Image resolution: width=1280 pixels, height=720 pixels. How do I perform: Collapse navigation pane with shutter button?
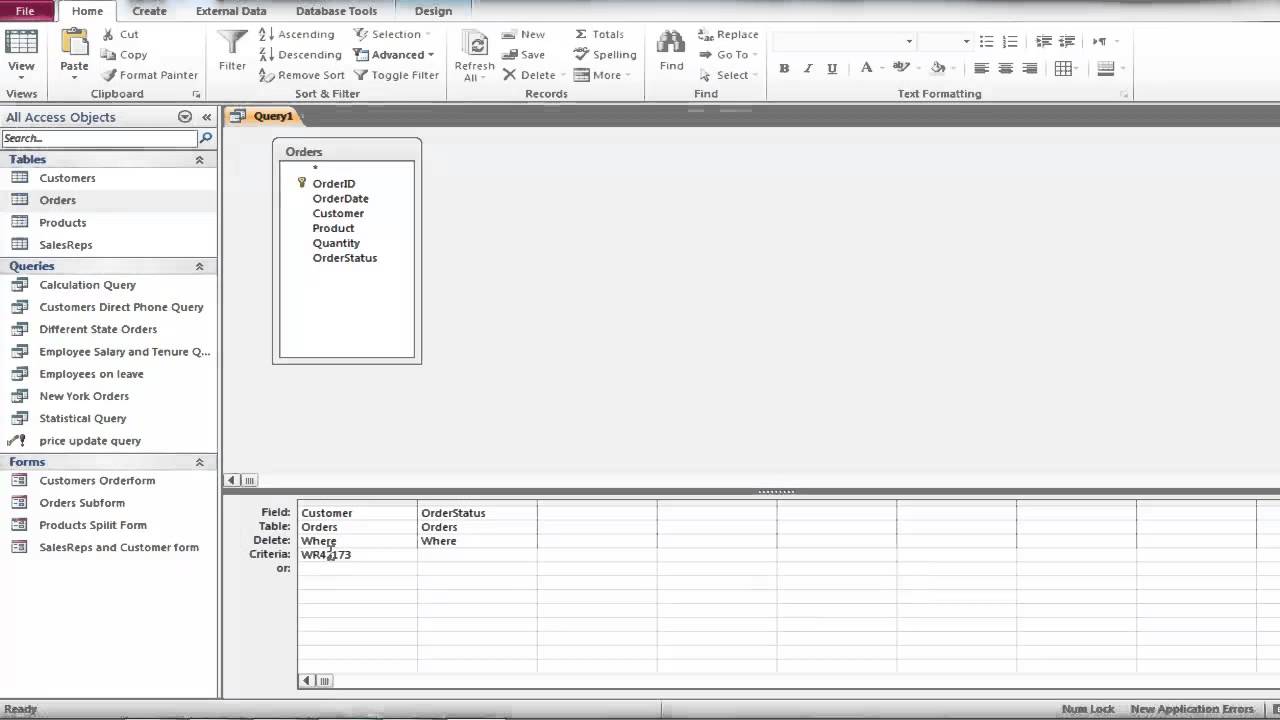click(206, 117)
